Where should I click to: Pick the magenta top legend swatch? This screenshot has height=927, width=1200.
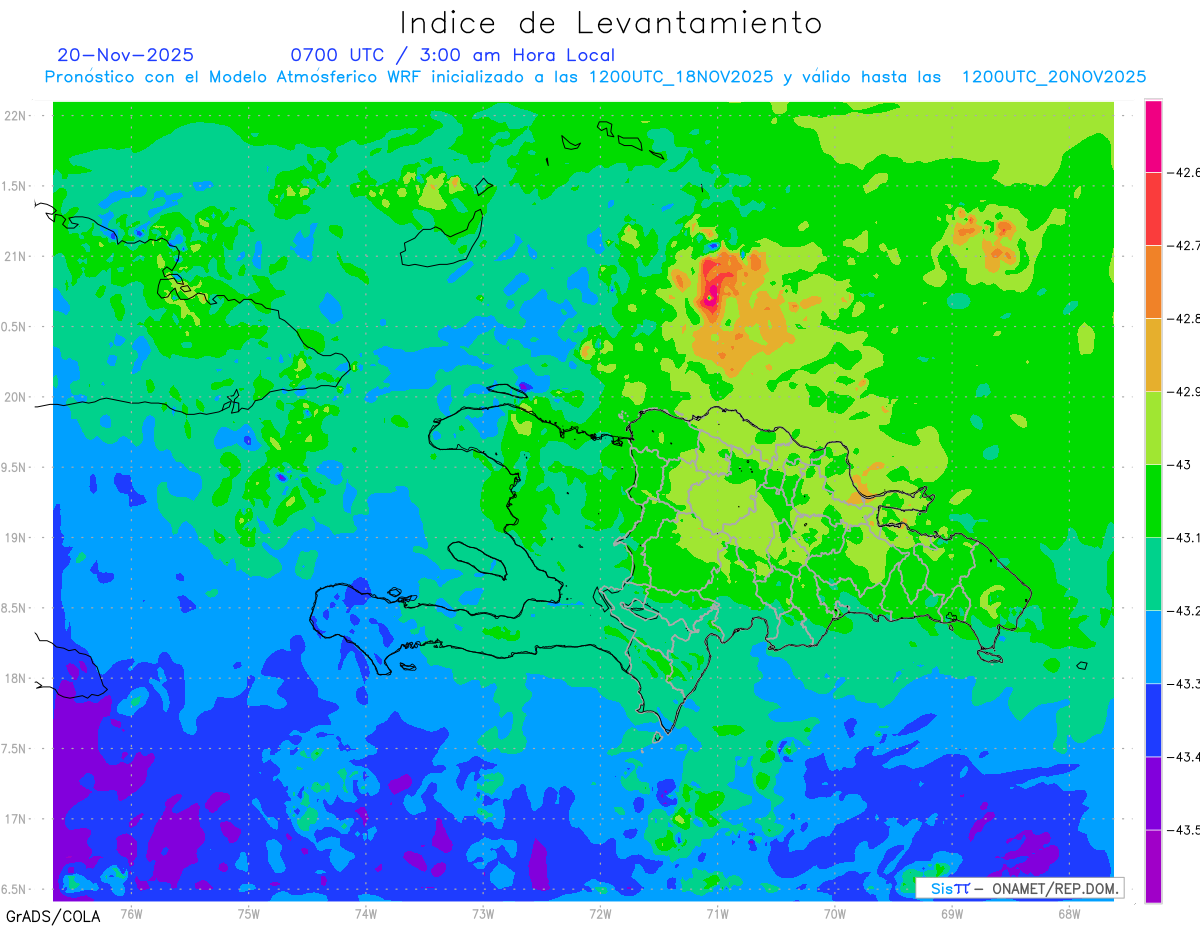coord(1153,136)
